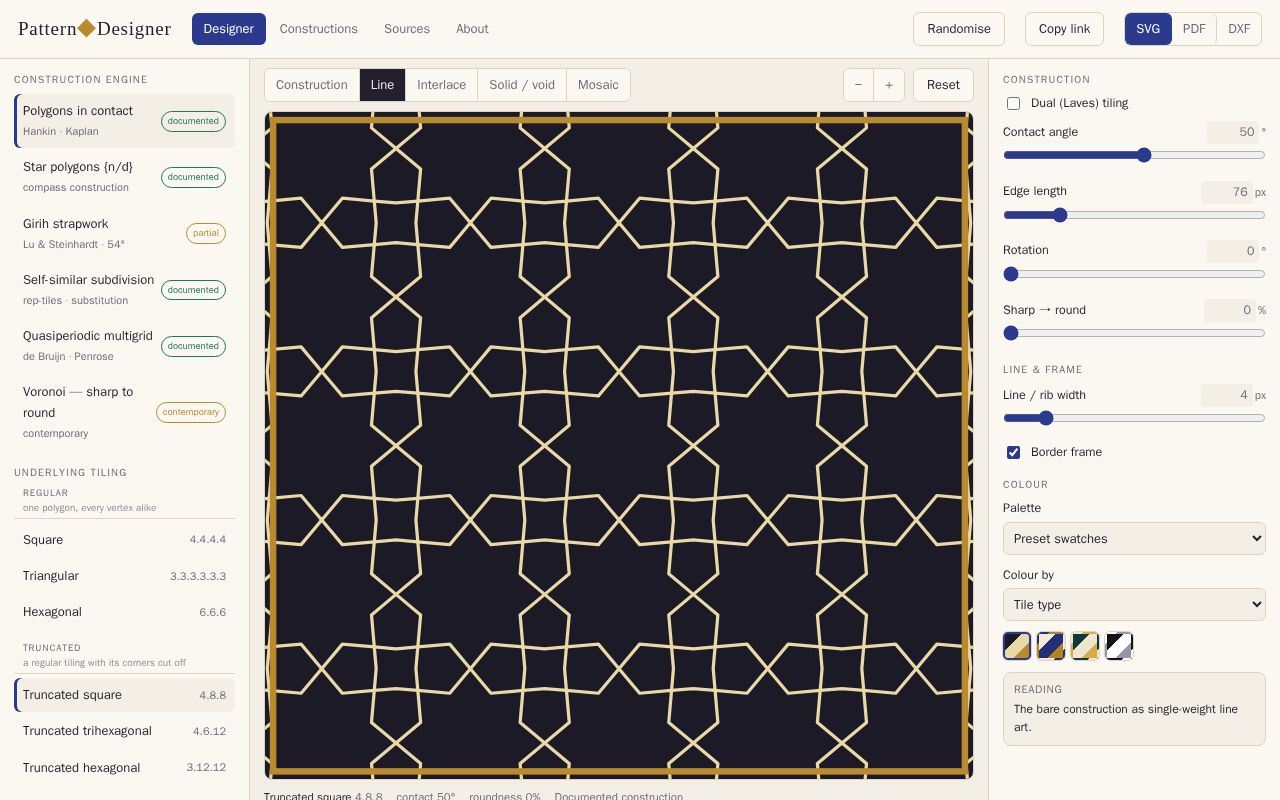Select Star polygons {n/d} construction
The image size is (1280, 800).
[x=125, y=177]
